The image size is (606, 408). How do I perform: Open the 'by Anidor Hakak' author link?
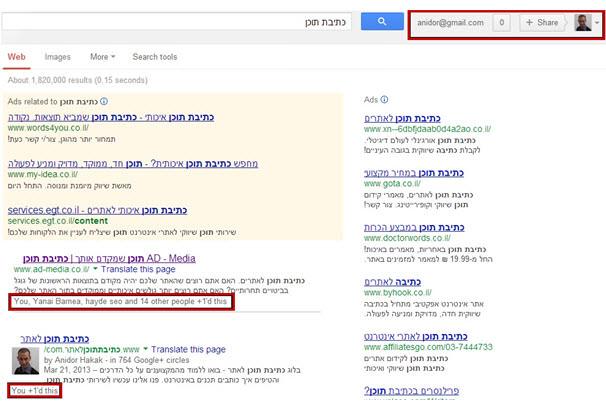tap(73, 360)
